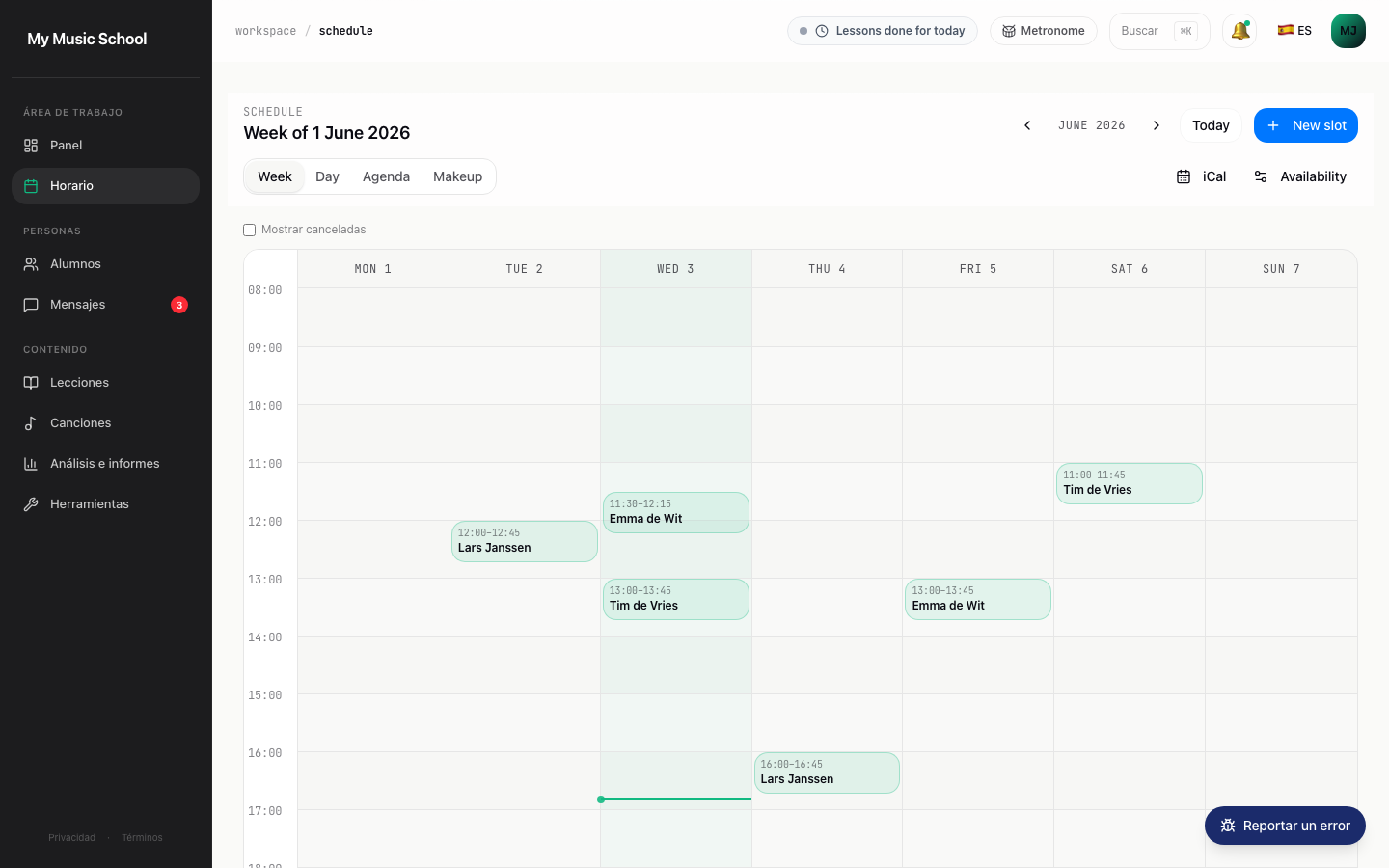Image resolution: width=1389 pixels, height=868 pixels.
Task: Click the iCal calendar icon
Action: click(1184, 176)
